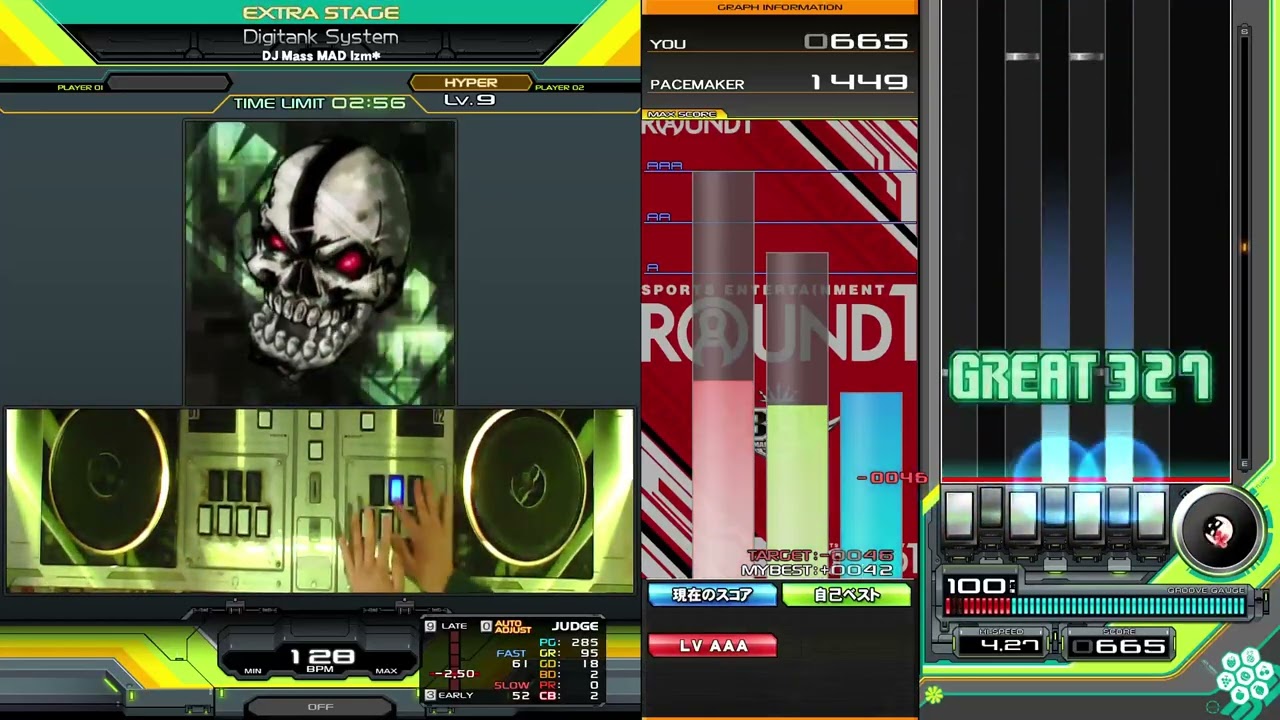
Task: Click the OFF indicator below BPM
Action: point(320,707)
